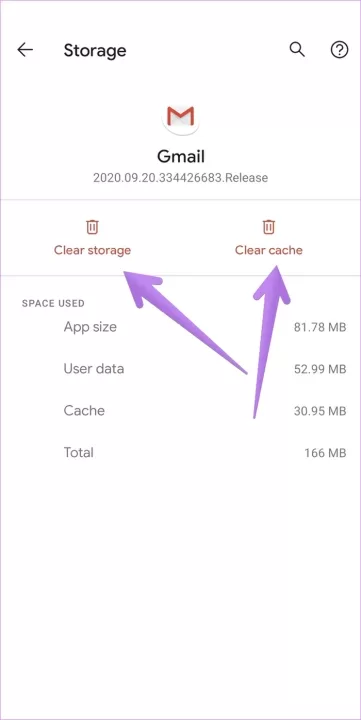Select the App size row label
This screenshot has width=361, height=720.
tap(90, 327)
